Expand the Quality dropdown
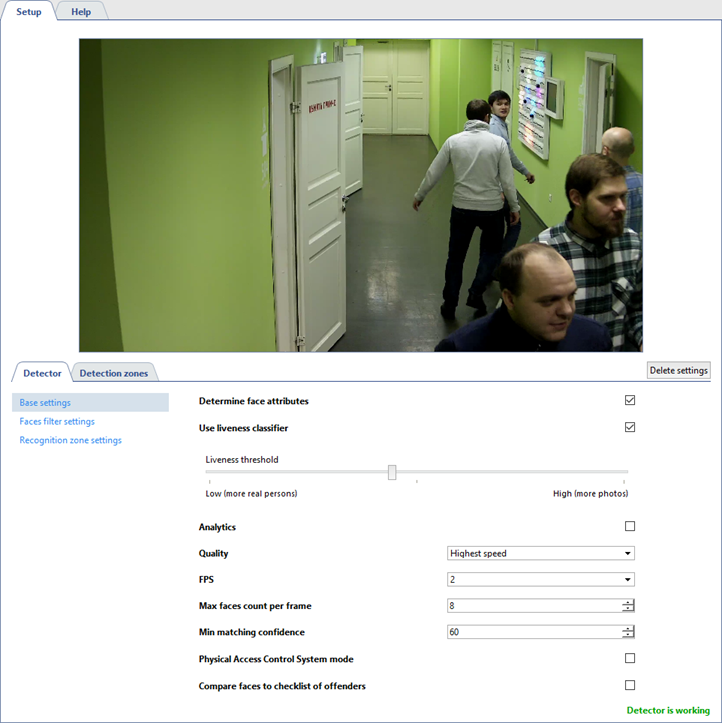This screenshot has height=723, width=722. (540, 553)
